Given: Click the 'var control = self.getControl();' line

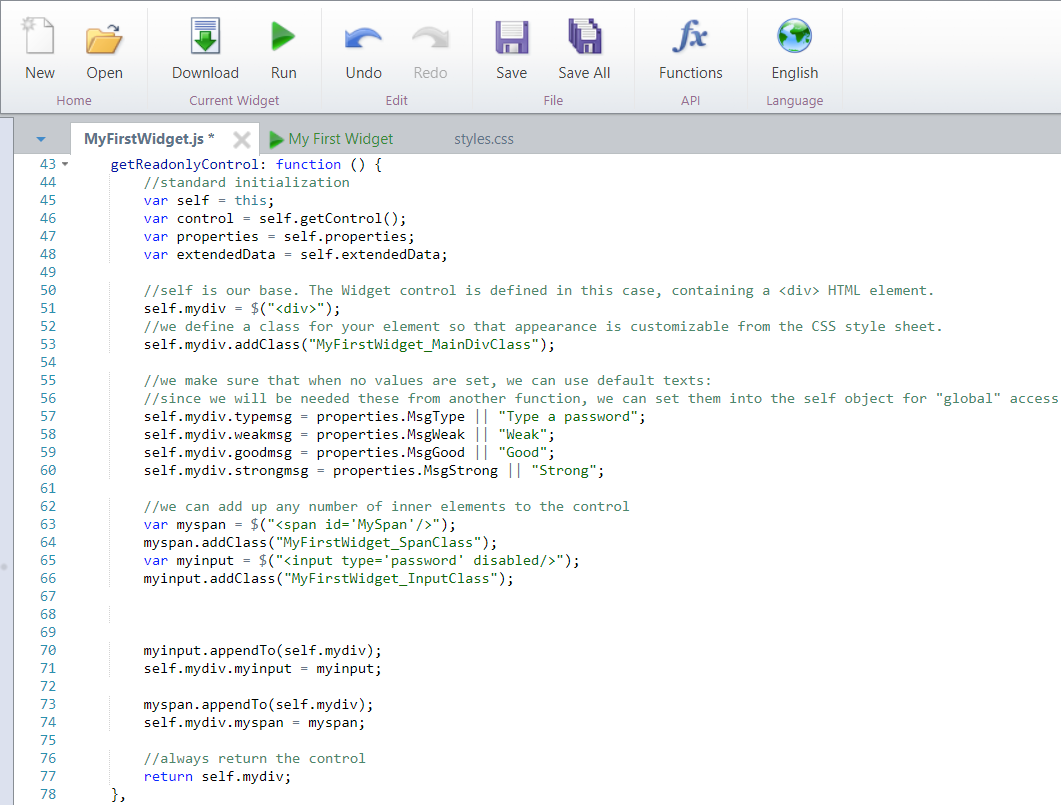Looking at the screenshot, I should point(275,218).
